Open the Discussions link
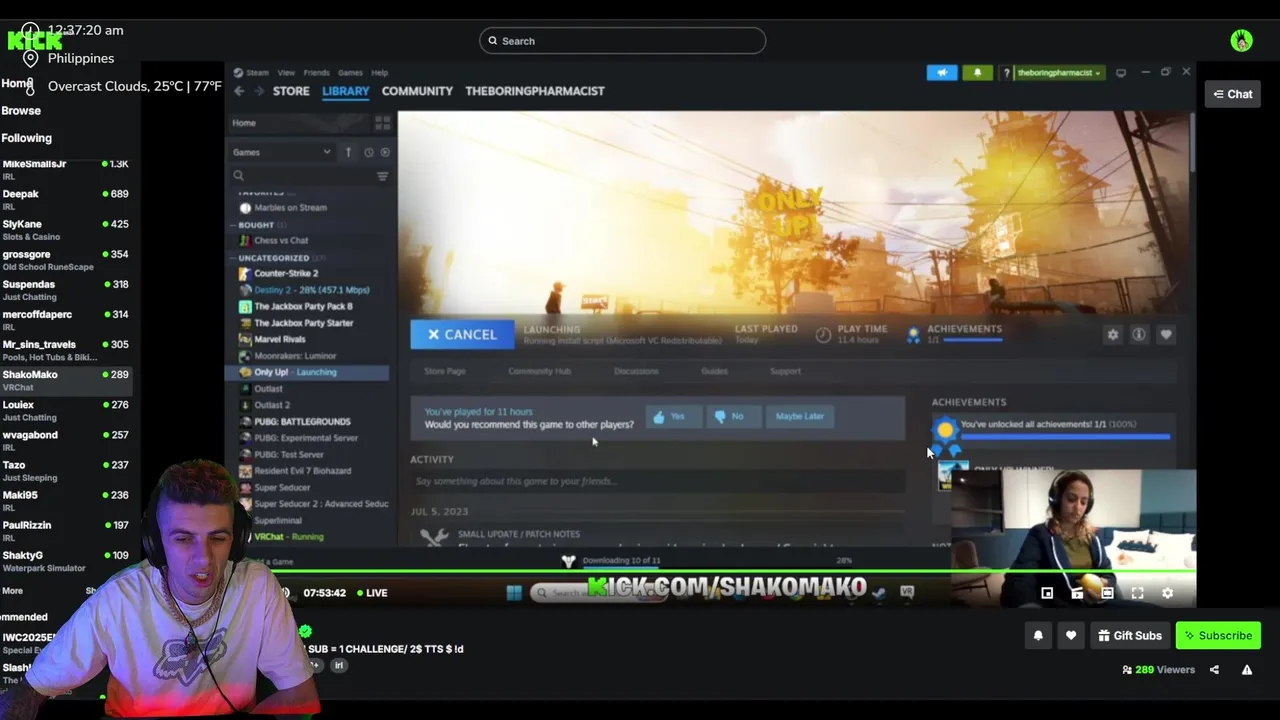The width and height of the screenshot is (1280, 720). tap(636, 371)
